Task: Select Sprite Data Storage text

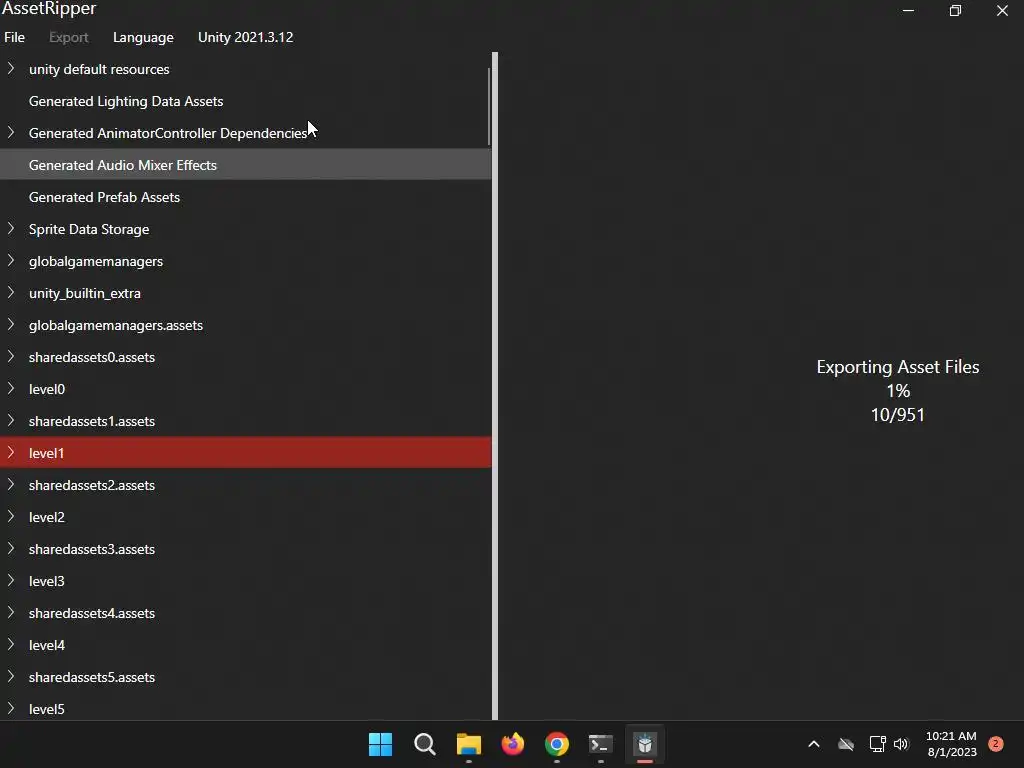Action: coord(89,229)
